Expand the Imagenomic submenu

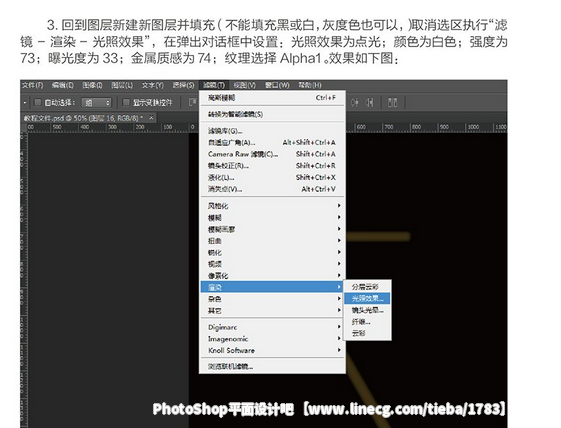(272, 339)
